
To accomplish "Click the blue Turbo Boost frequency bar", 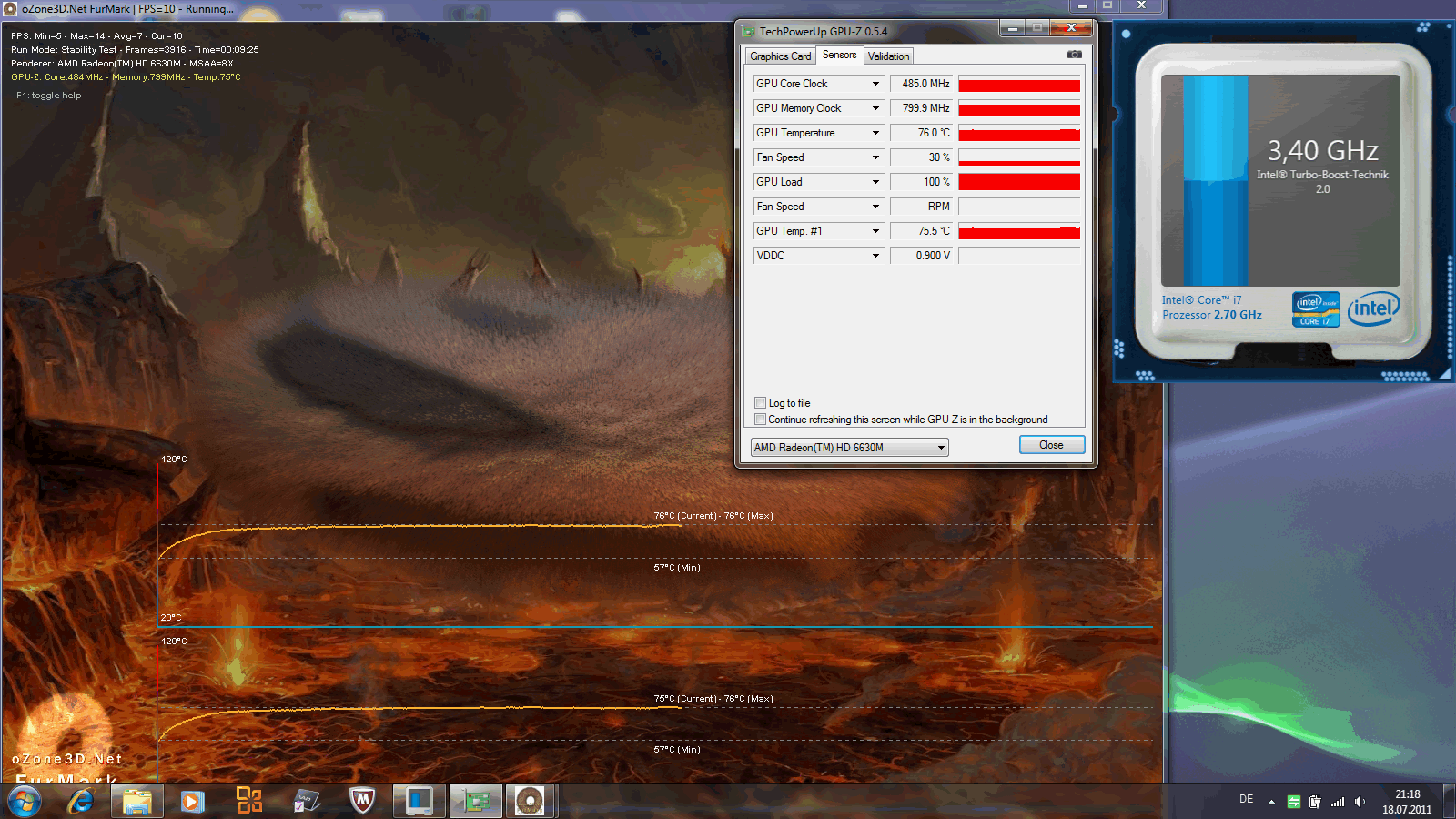I will click(x=1215, y=180).
